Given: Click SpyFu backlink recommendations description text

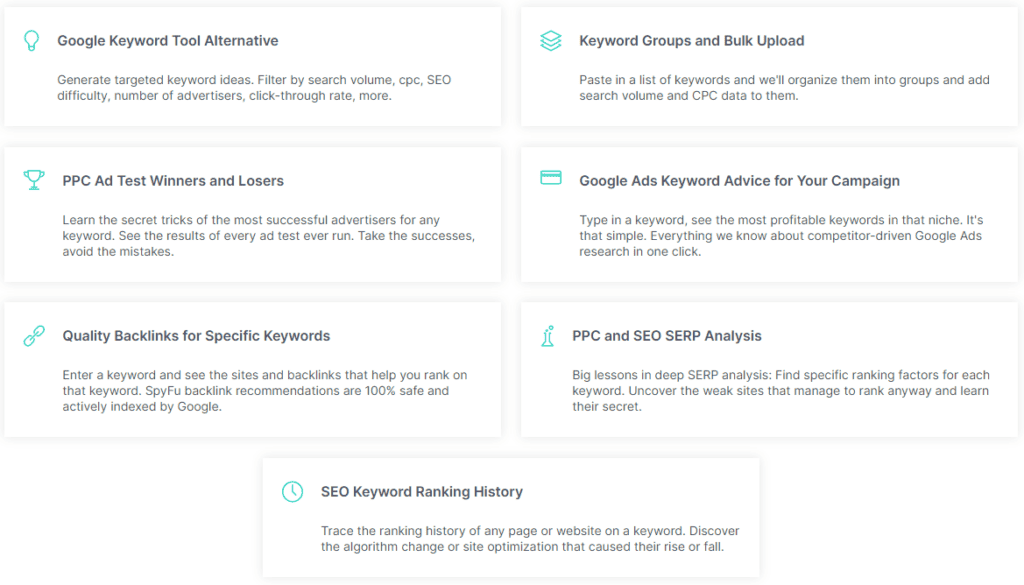Looking at the screenshot, I should point(264,390).
